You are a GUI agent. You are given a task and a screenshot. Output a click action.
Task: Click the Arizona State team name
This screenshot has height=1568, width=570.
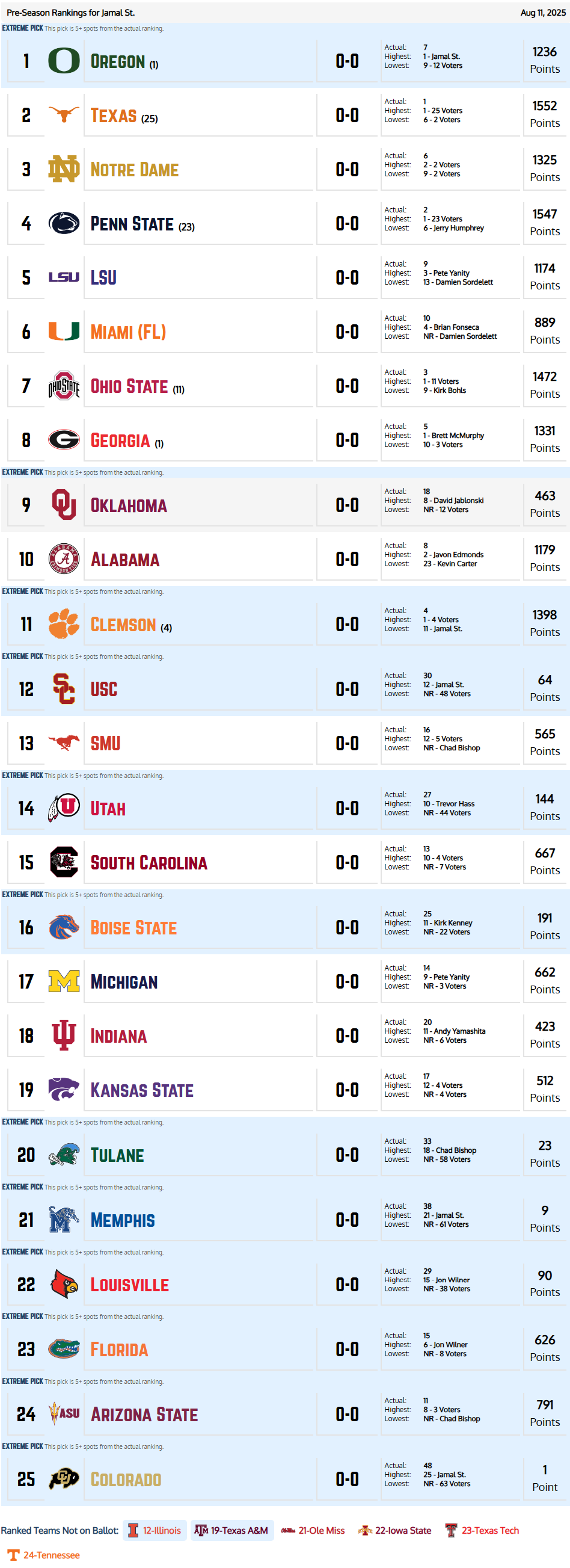pyautogui.click(x=144, y=1415)
